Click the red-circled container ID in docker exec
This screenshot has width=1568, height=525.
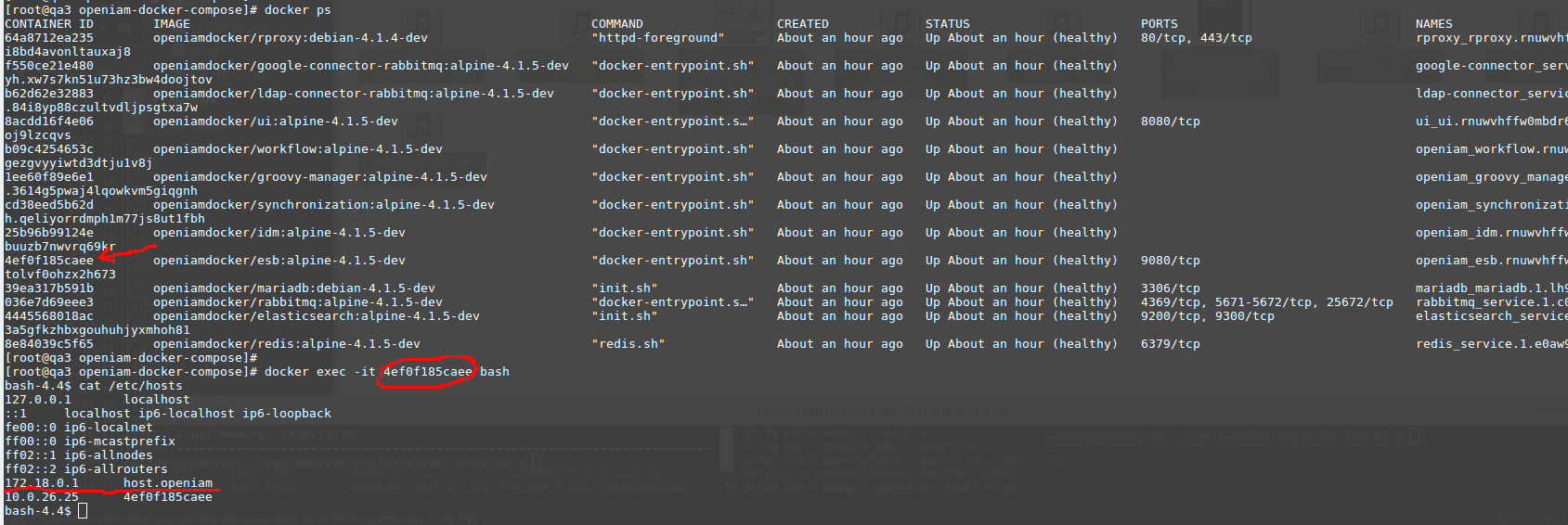427,372
